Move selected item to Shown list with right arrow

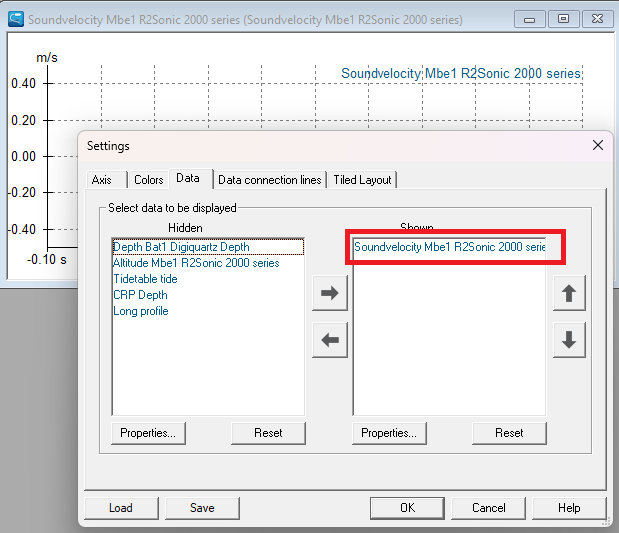point(330,293)
